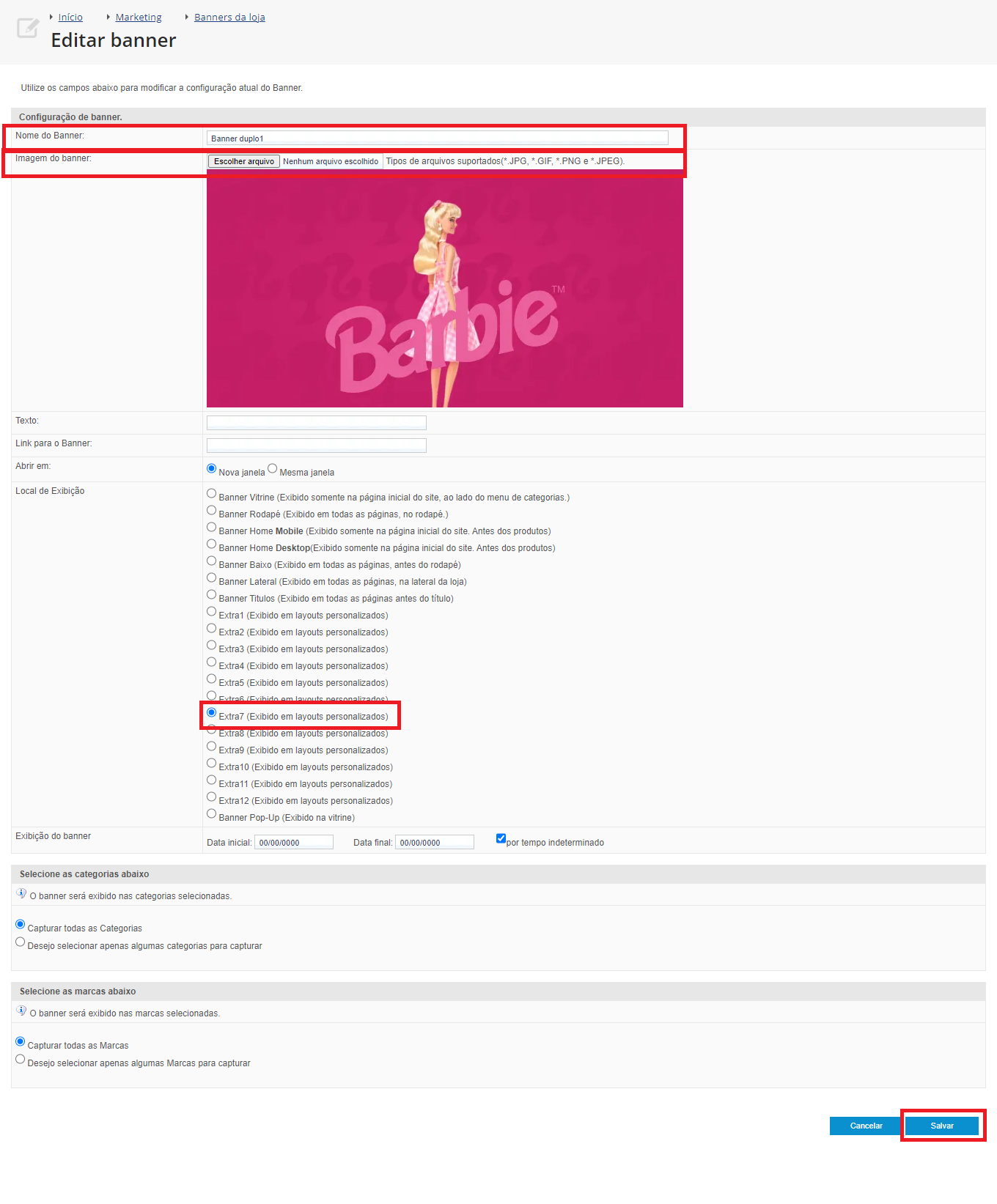Go to Marketing breadcrumb link
This screenshot has width=997, height=1204.
click(x=139, y=17)
